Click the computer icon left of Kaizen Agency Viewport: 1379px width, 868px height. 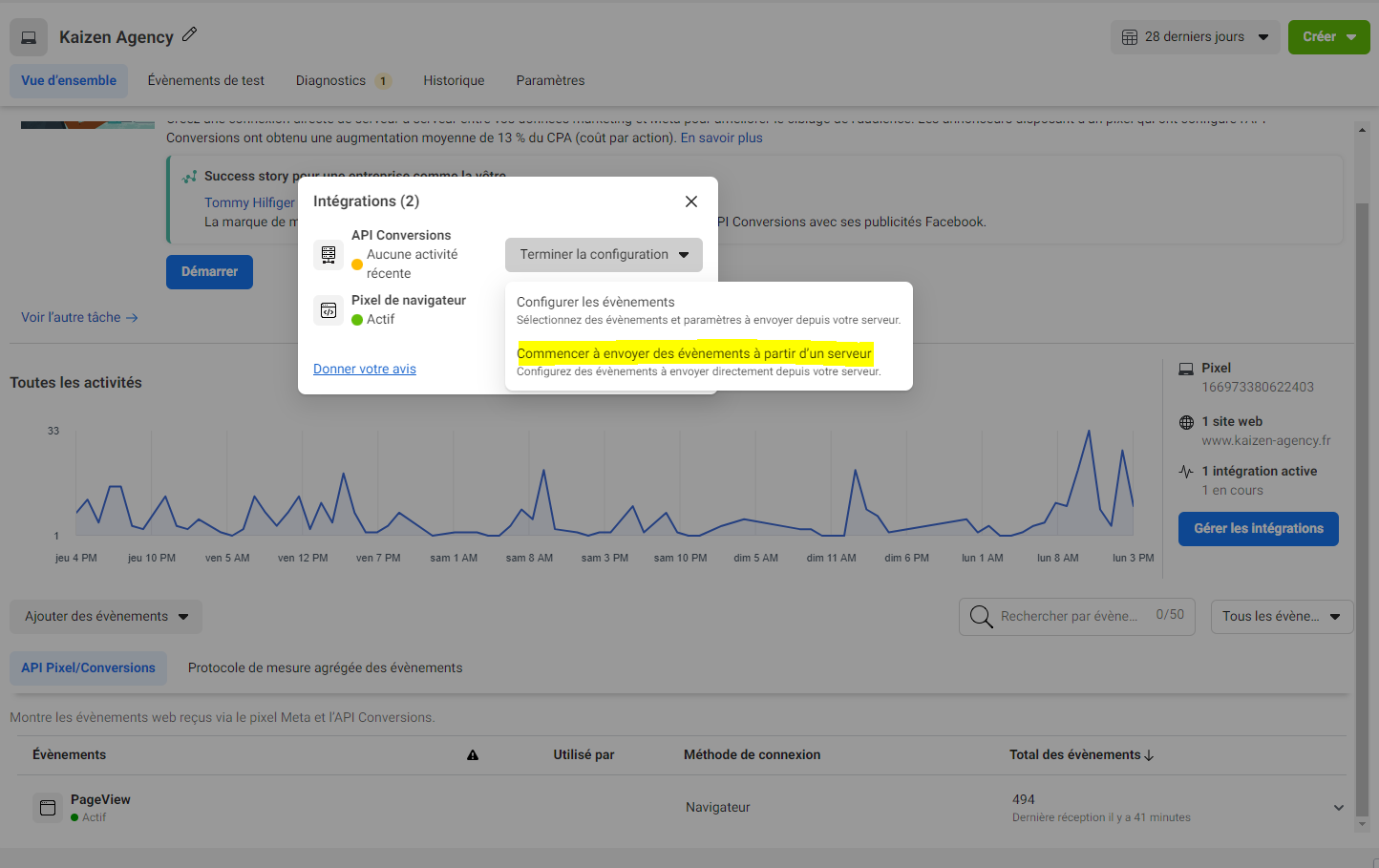coord(29,37)
